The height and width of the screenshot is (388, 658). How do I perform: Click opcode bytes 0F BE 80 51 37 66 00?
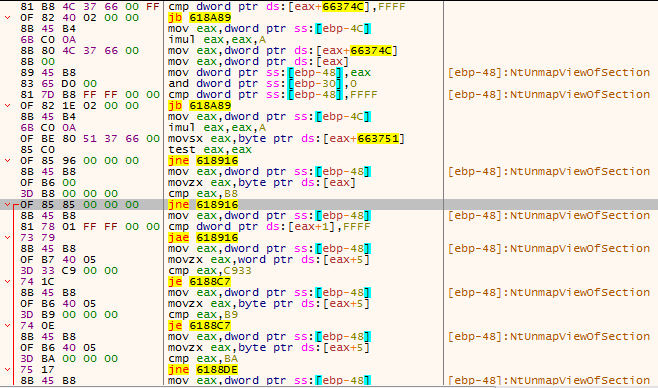click(x=90, y=139)
